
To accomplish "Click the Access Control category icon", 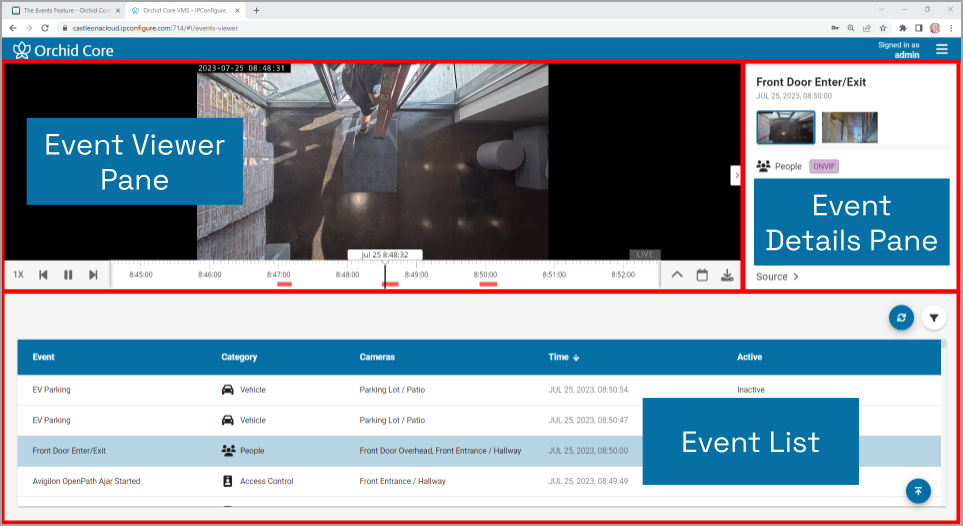I will click(x=227, y=481).
